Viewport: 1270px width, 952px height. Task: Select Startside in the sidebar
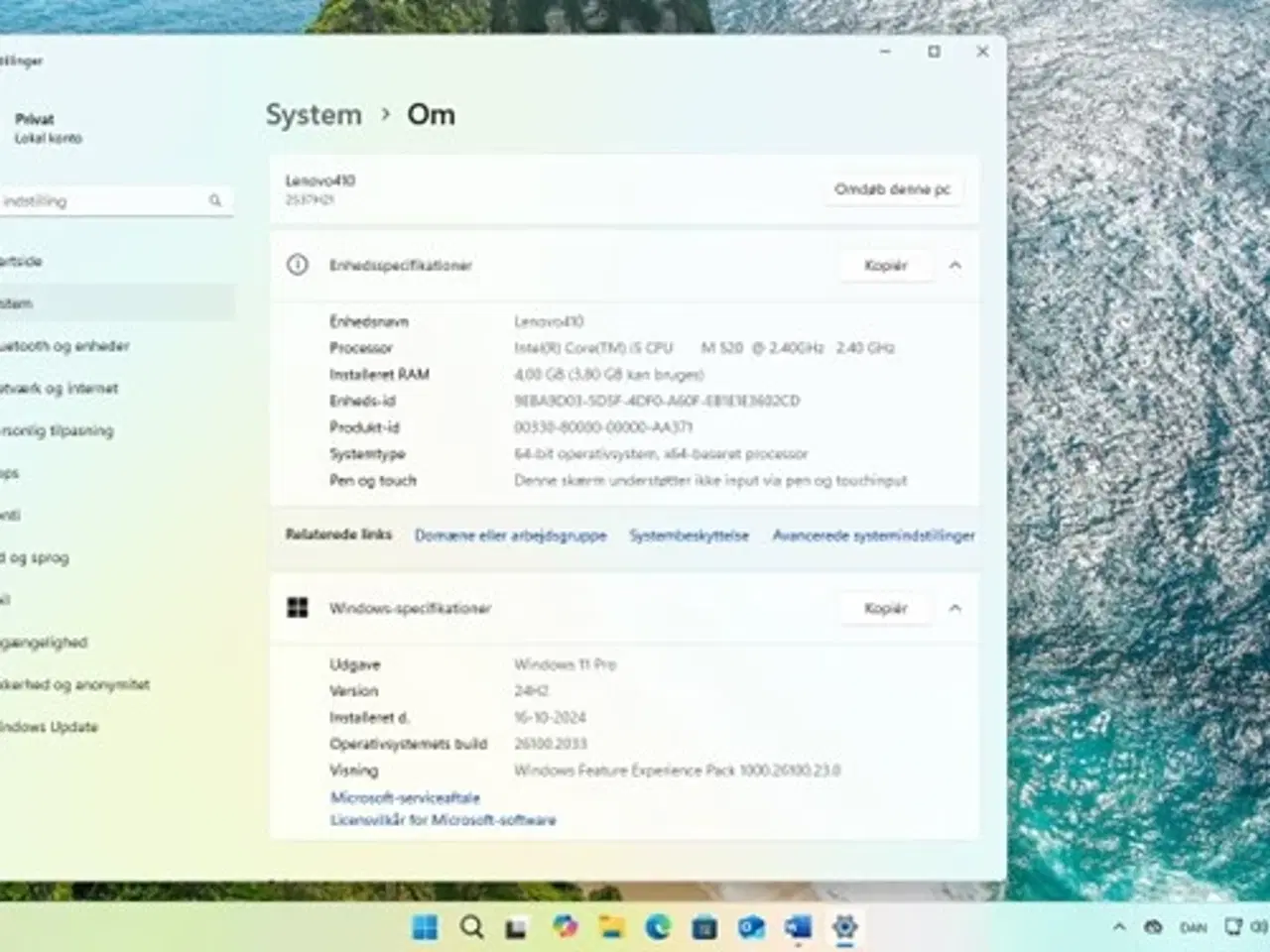(x=117, y=261)
